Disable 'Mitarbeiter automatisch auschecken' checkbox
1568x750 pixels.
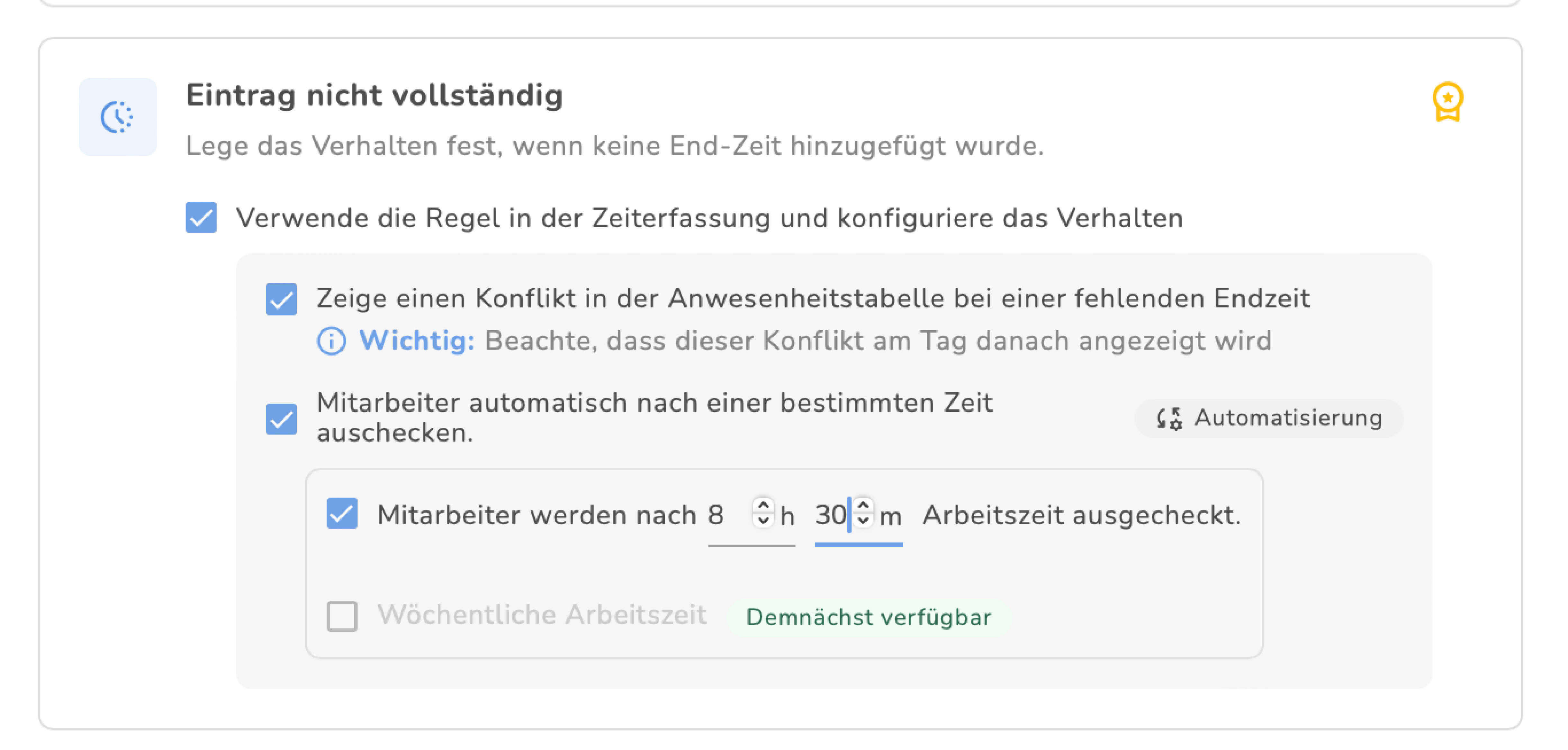click(281, 418)
